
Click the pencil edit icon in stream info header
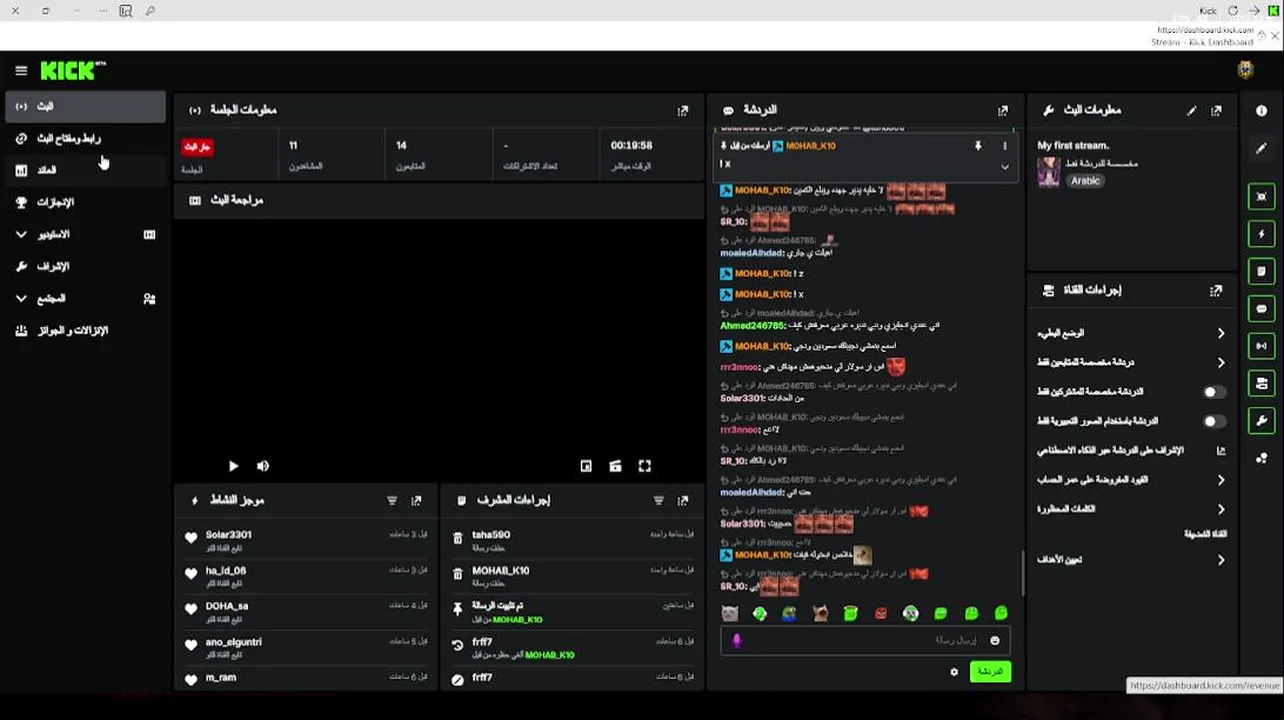point(1191,111)
